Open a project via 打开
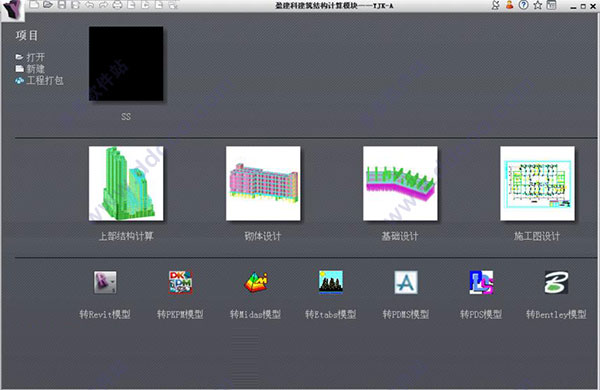The height and width of the screenshot is (390, 600). 30,57
